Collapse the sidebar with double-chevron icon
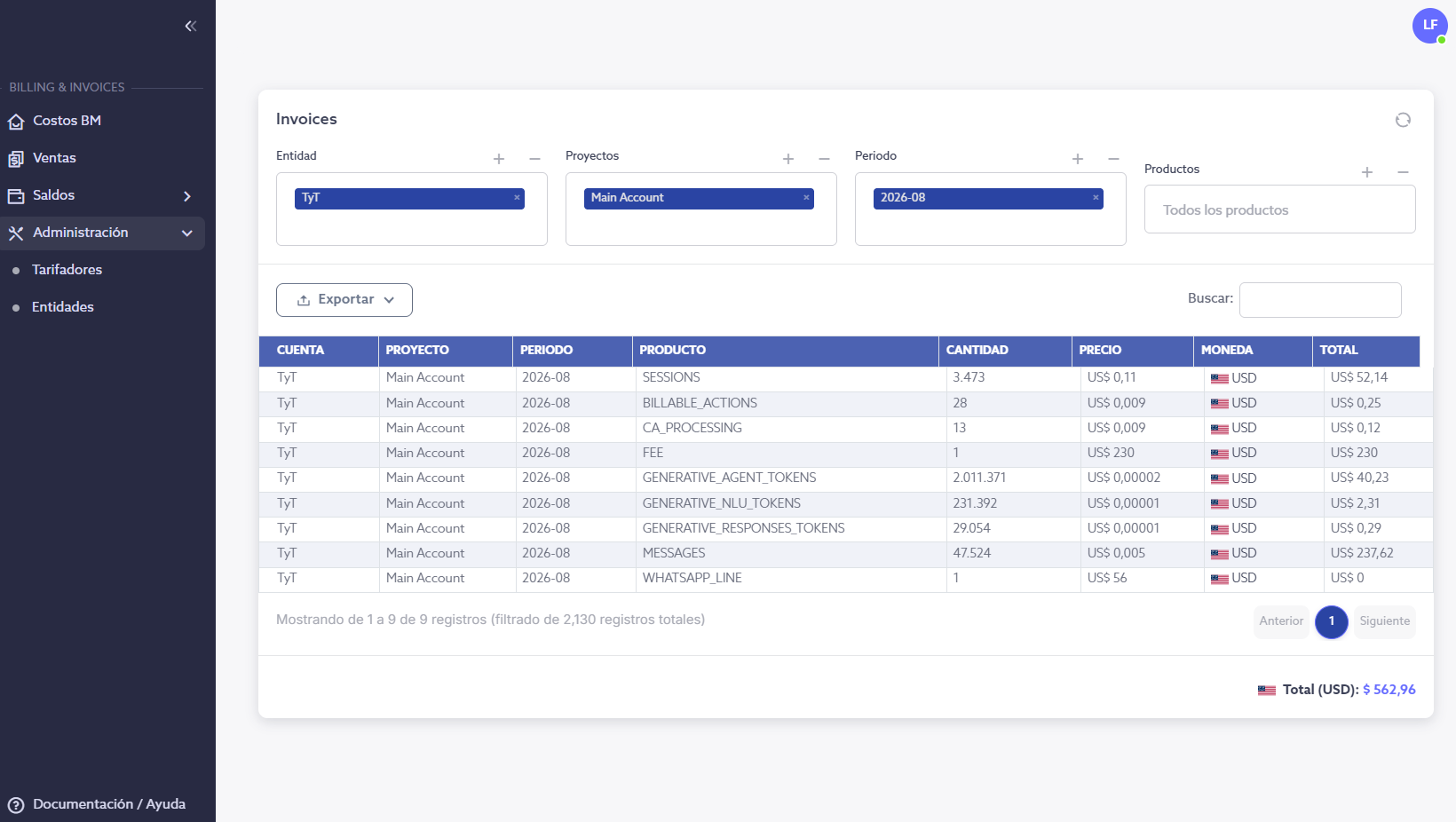The height and width of the screenshot is (822, 1456). (x=190, y=26)
